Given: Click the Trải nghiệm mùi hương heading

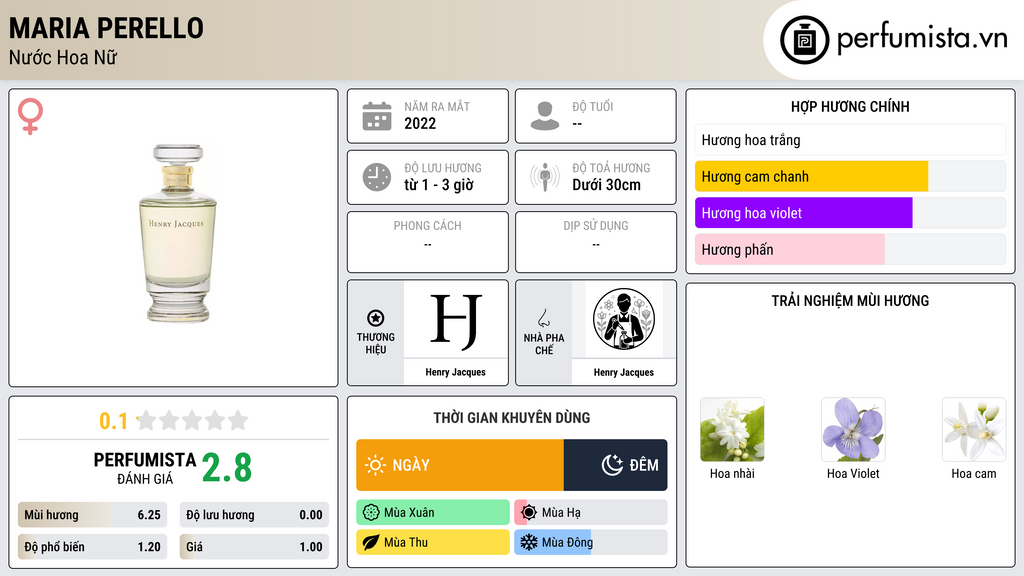Looking at the screenshot, I should (x=850, y=301).
